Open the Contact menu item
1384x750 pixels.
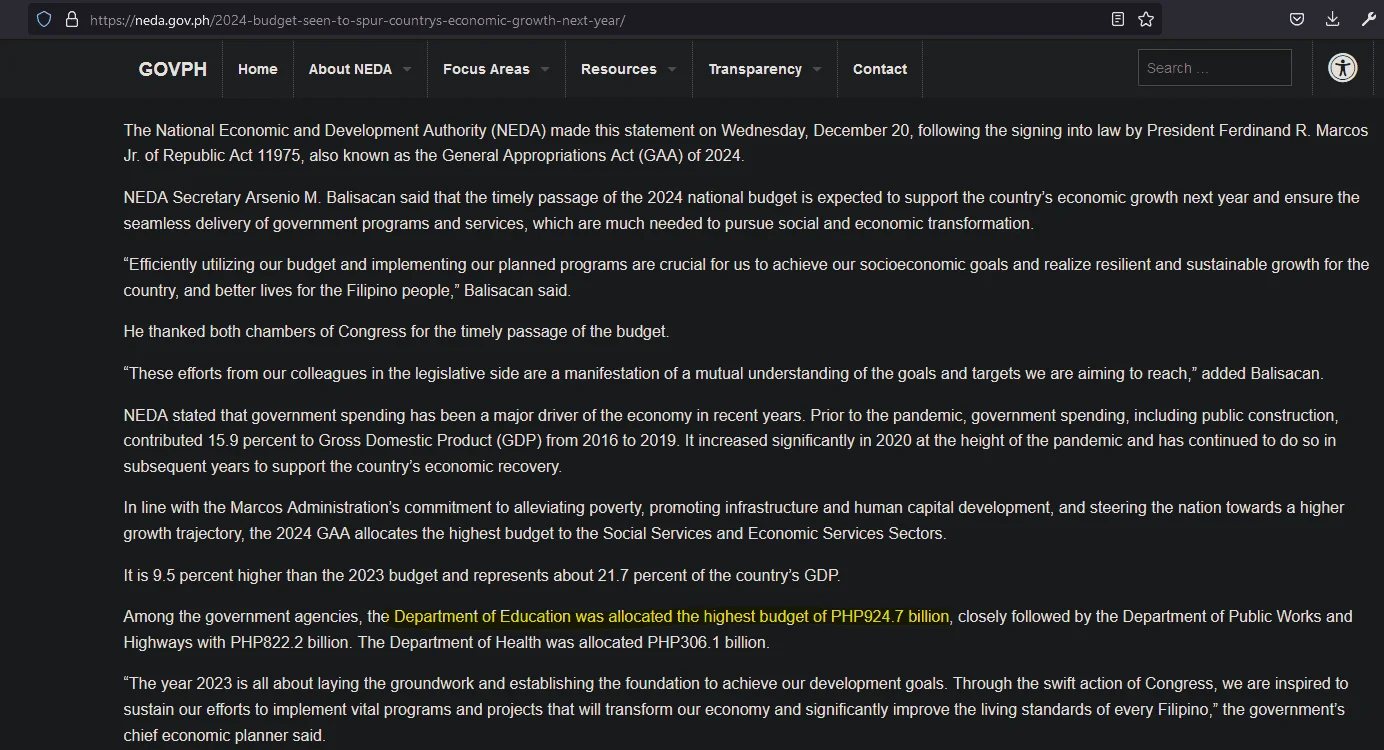880,69
